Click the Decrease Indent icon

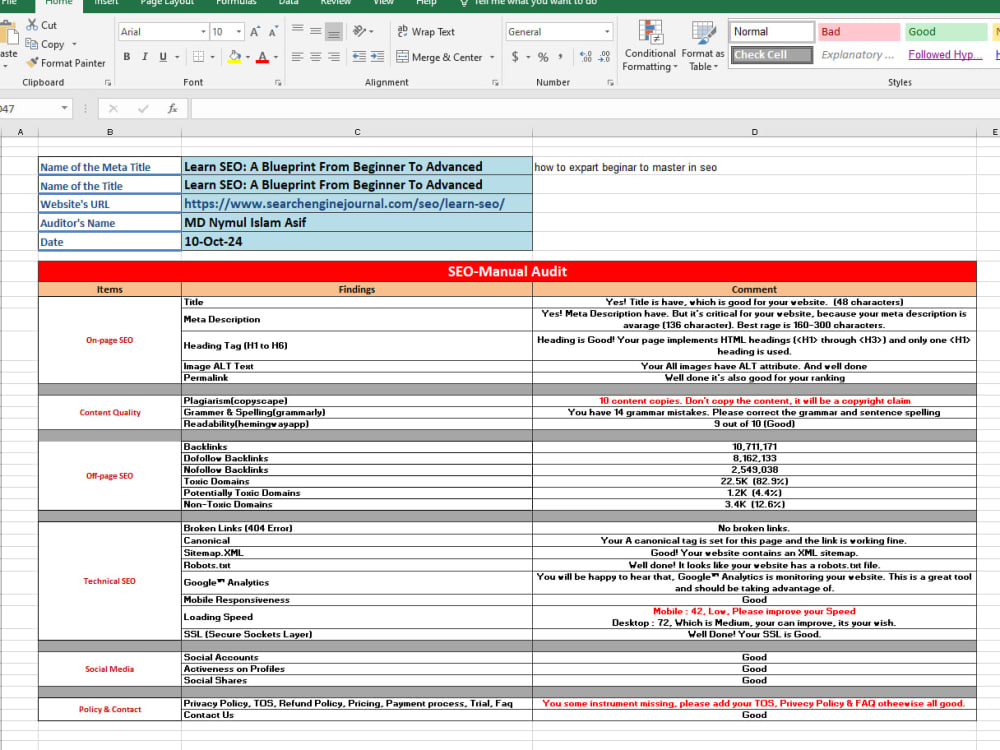point(359,57)
